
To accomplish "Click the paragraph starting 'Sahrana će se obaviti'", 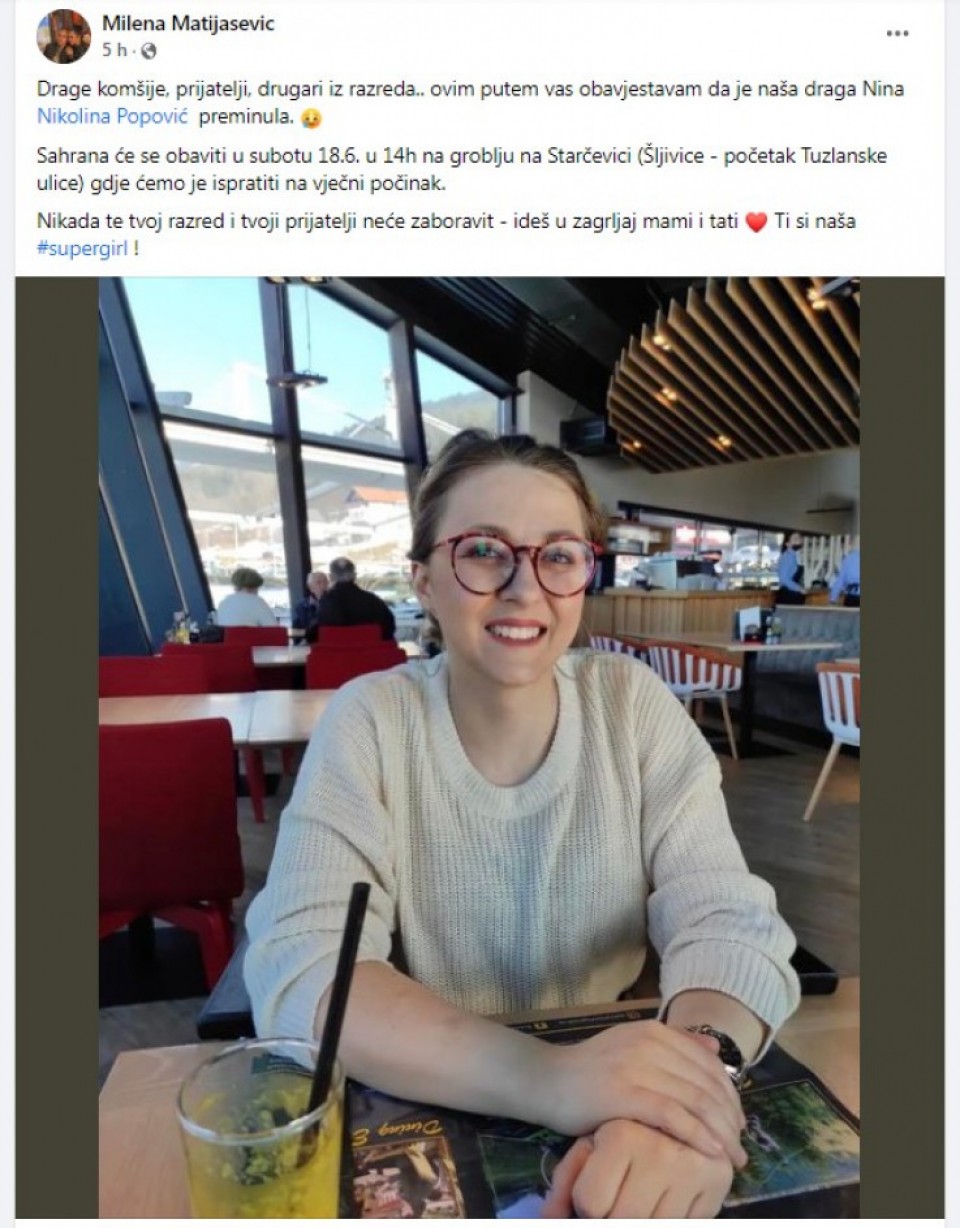I will tap(462, 170).
